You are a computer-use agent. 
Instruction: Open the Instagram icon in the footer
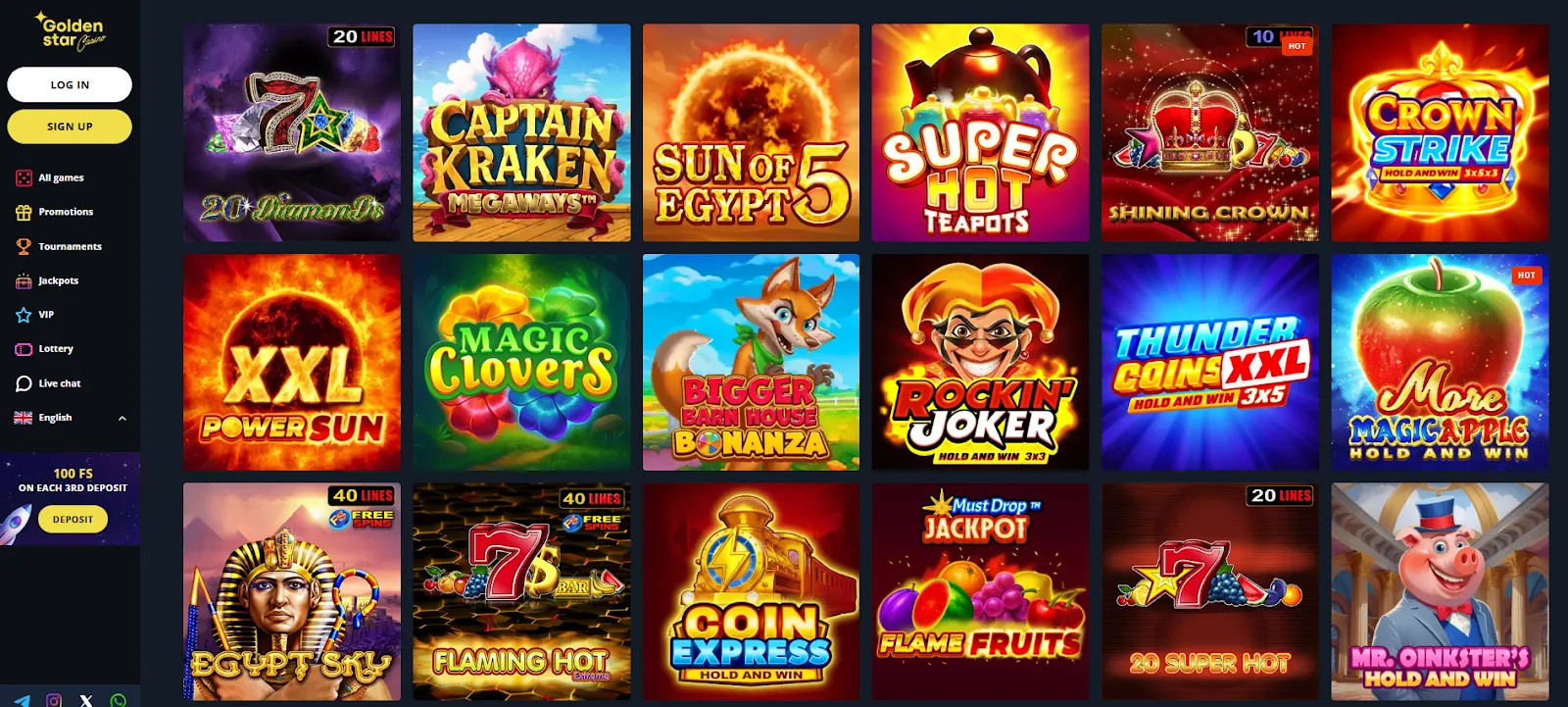54,700
